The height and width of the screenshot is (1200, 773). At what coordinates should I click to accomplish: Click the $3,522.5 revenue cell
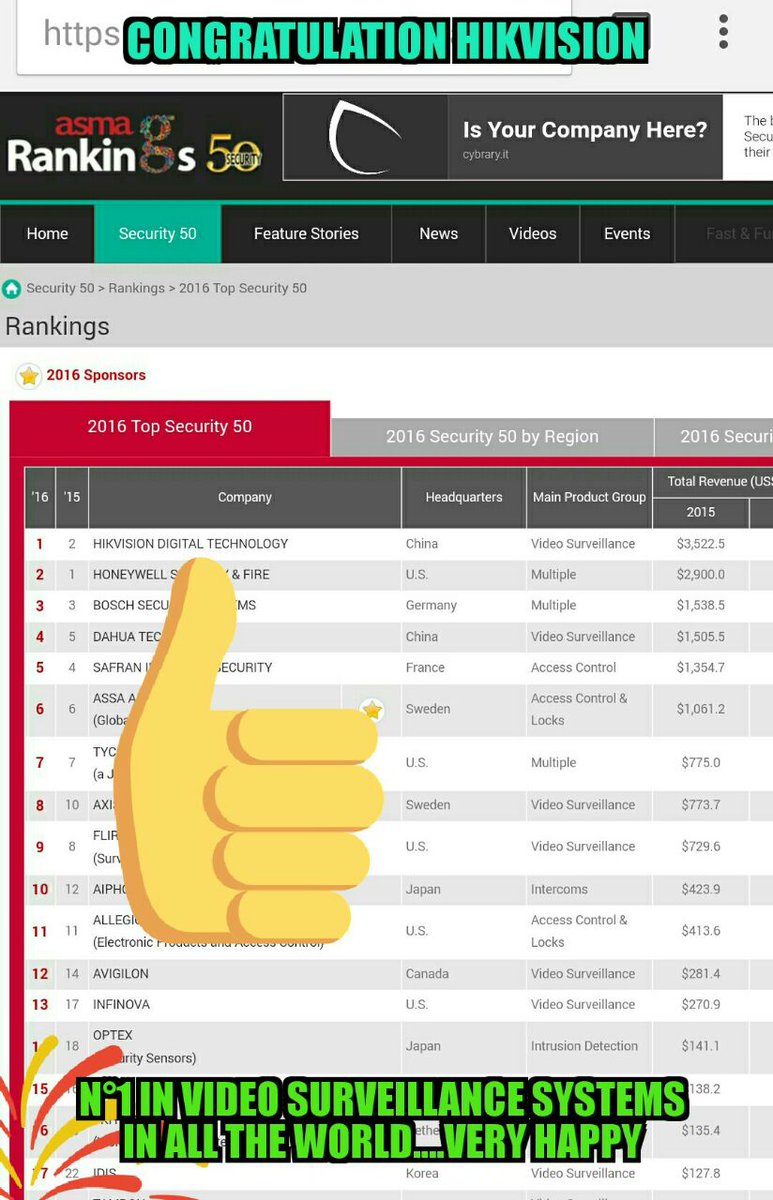(701, 544)
